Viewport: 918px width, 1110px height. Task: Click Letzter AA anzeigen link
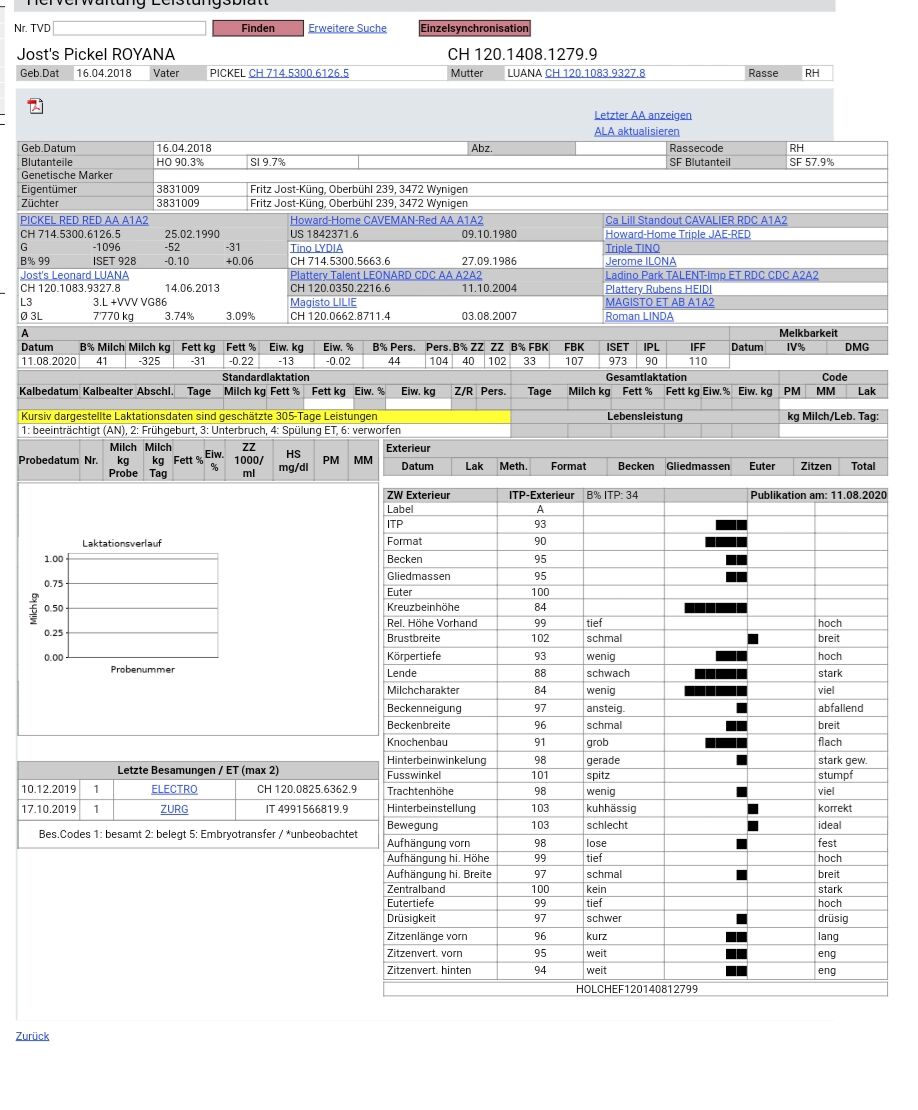[x=642, y=115]
